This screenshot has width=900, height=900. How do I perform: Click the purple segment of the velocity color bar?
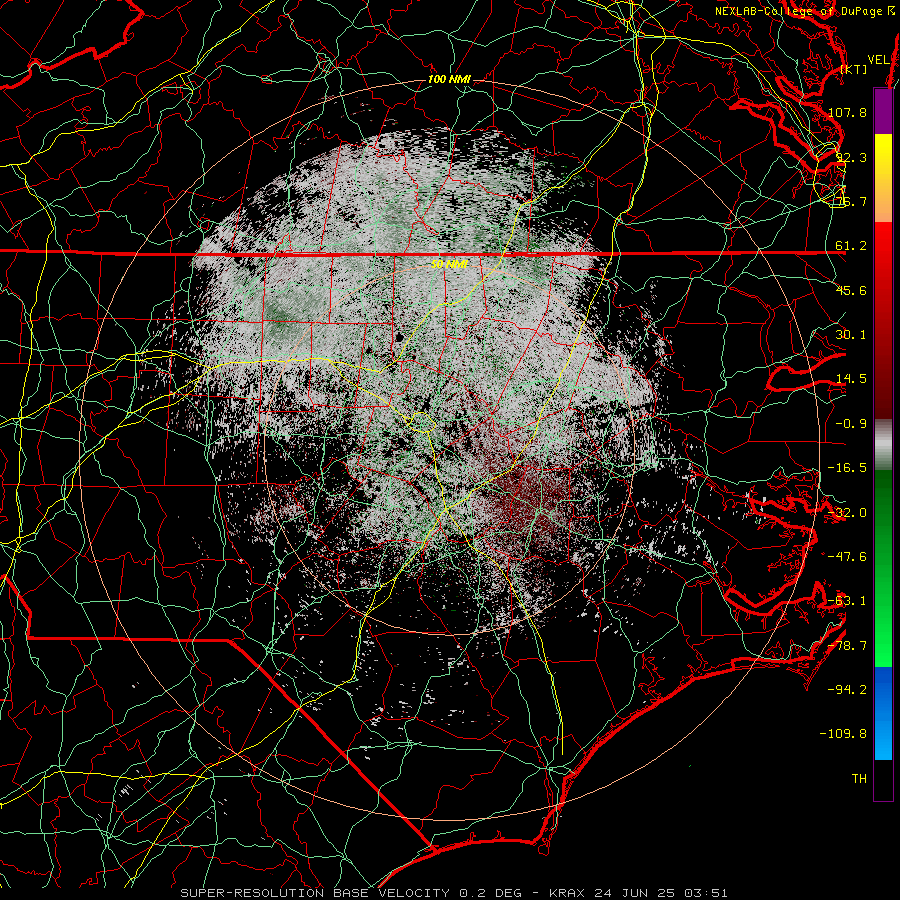[883, 111]
